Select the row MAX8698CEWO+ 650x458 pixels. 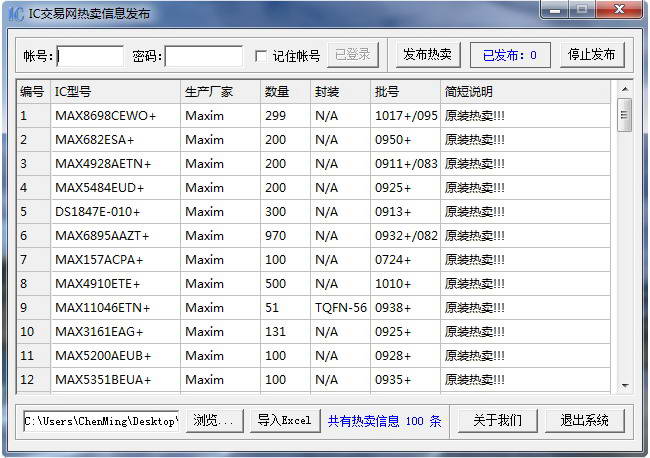[x=314, y=116]
